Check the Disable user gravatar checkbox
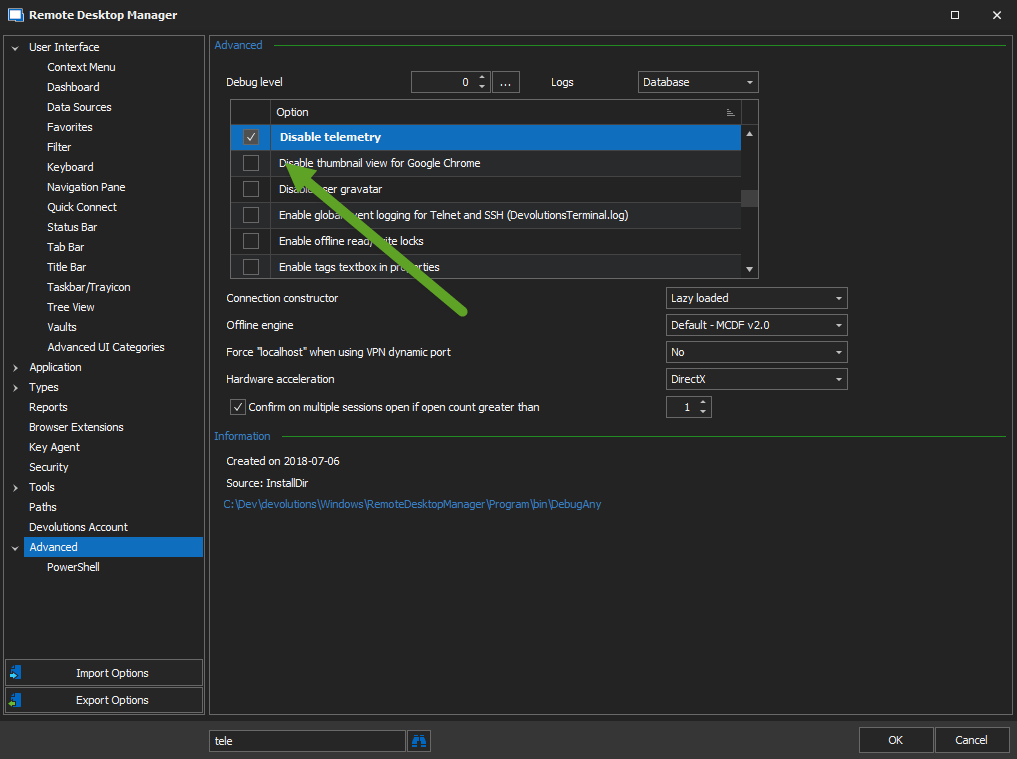Viewport: 1017px width, 759px height. [251, 189]
